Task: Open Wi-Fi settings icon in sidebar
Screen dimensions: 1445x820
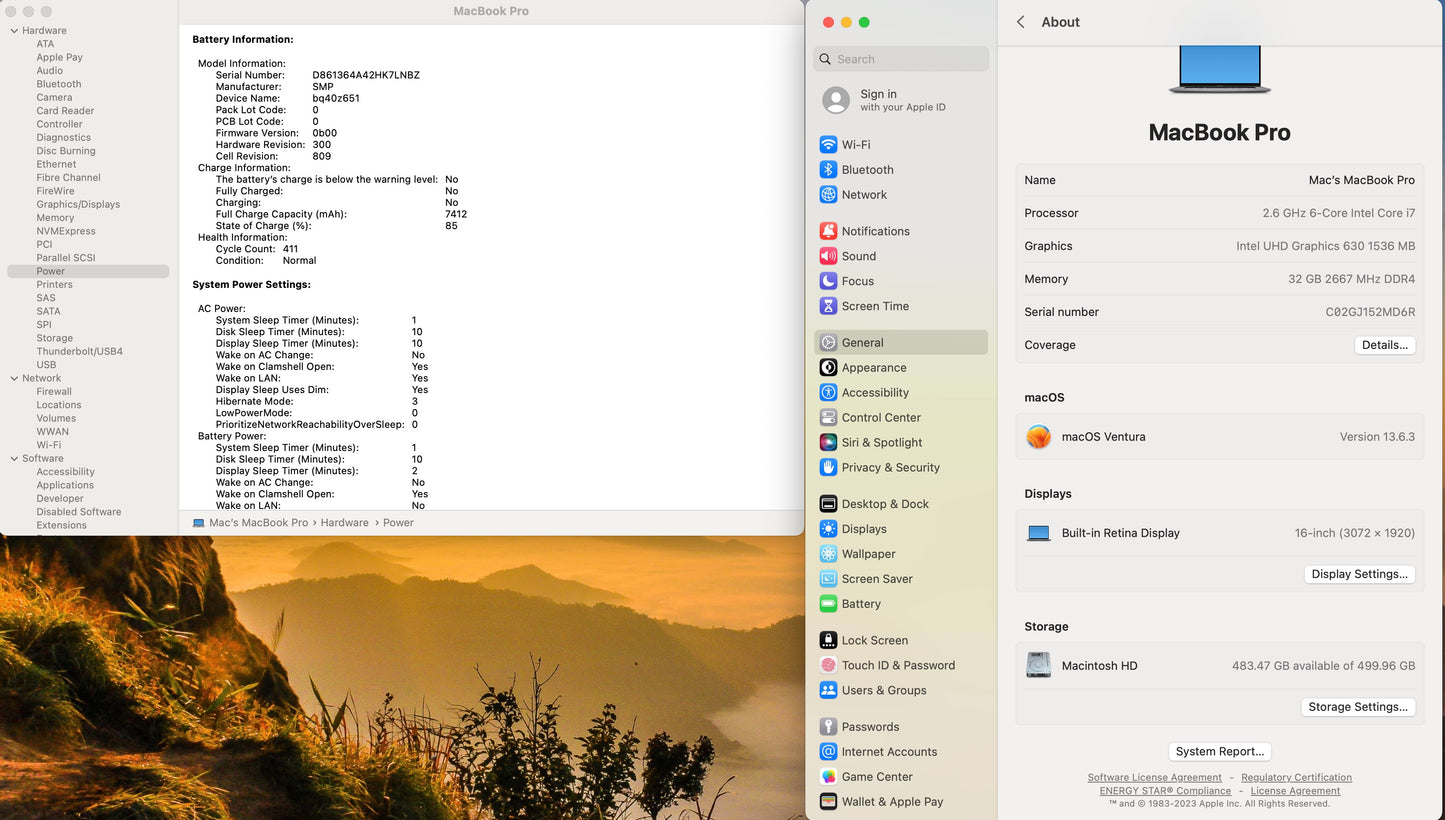Action: 828,145
